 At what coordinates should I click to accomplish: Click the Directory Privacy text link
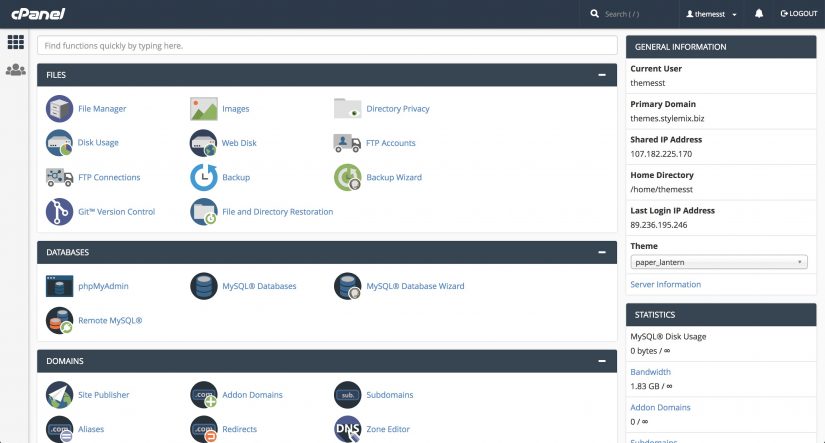(398, 109)
